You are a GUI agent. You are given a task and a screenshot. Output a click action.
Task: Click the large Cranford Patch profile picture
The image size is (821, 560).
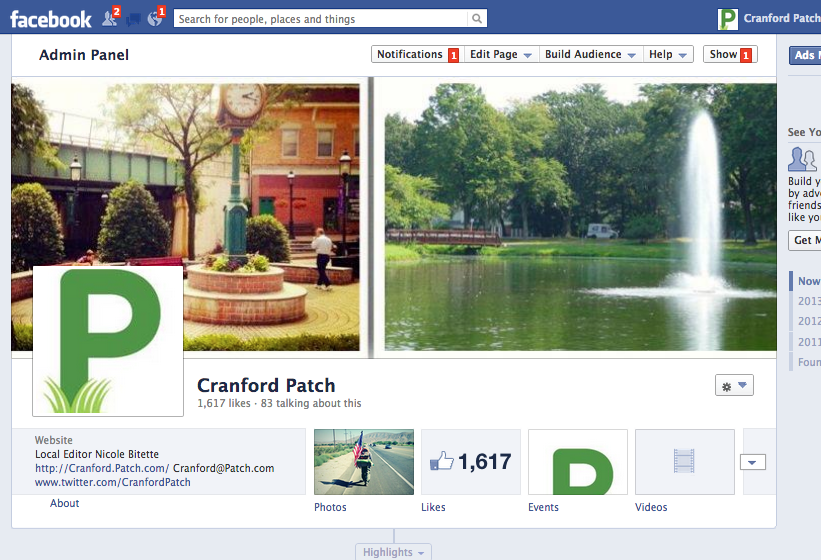[x=108, y=341]
